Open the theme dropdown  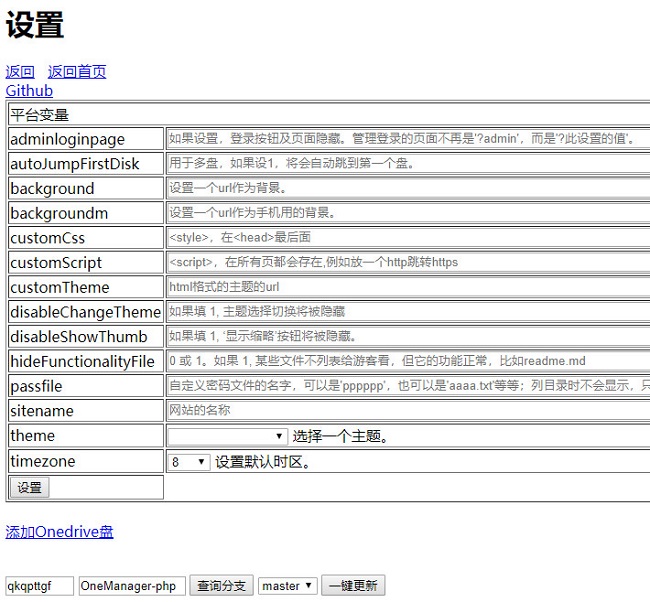point(227,436)
